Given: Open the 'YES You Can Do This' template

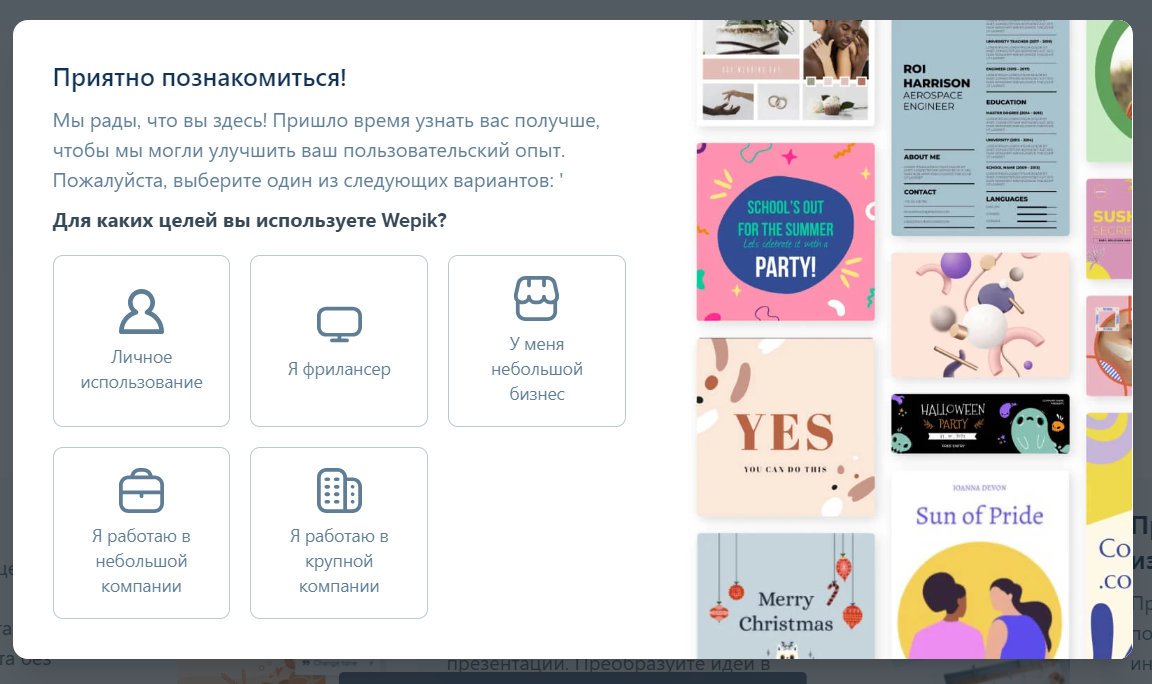Looking at the screenshot, I should pos(785,428).
